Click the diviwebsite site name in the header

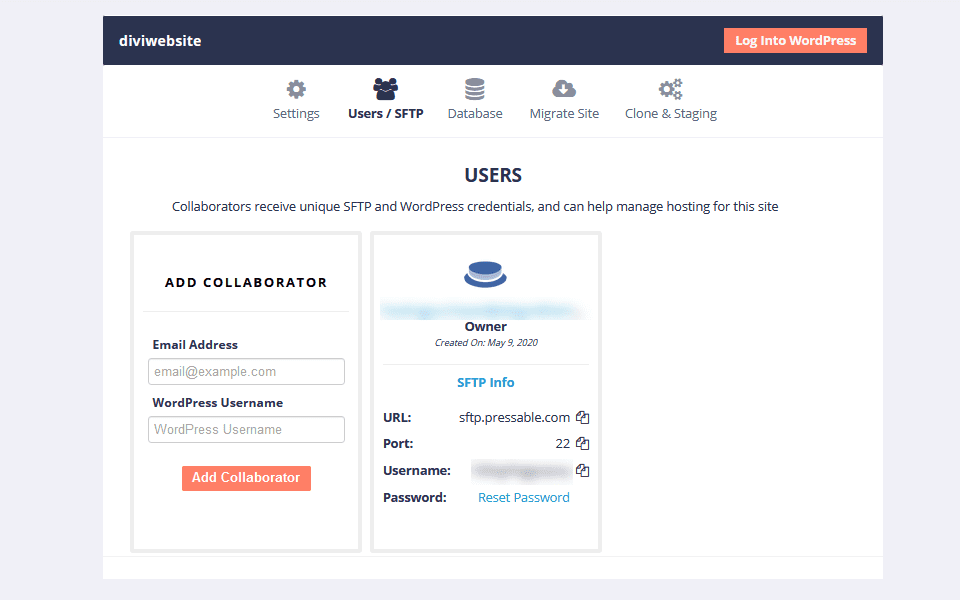[160, 41]
